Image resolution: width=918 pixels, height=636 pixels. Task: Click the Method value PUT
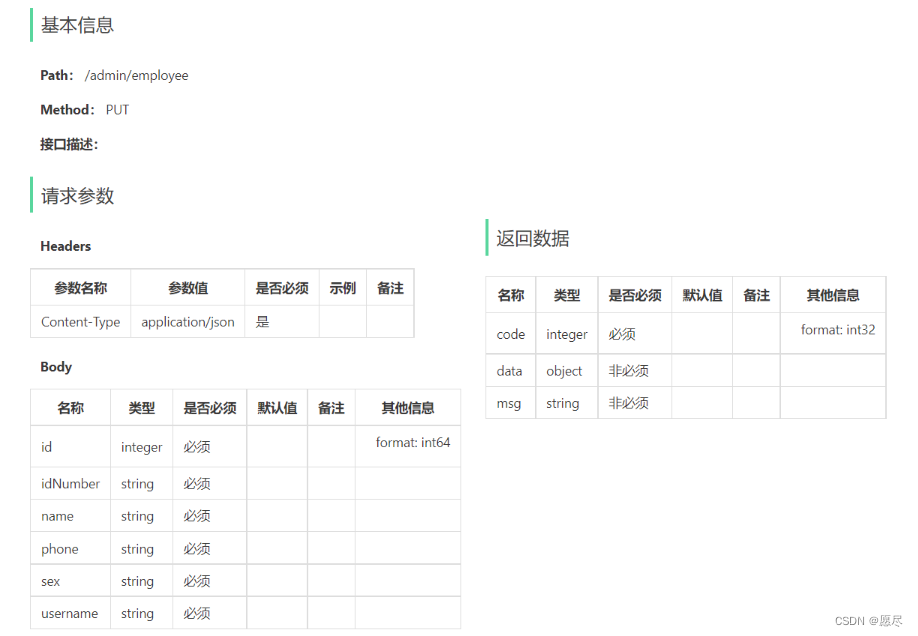117,110
